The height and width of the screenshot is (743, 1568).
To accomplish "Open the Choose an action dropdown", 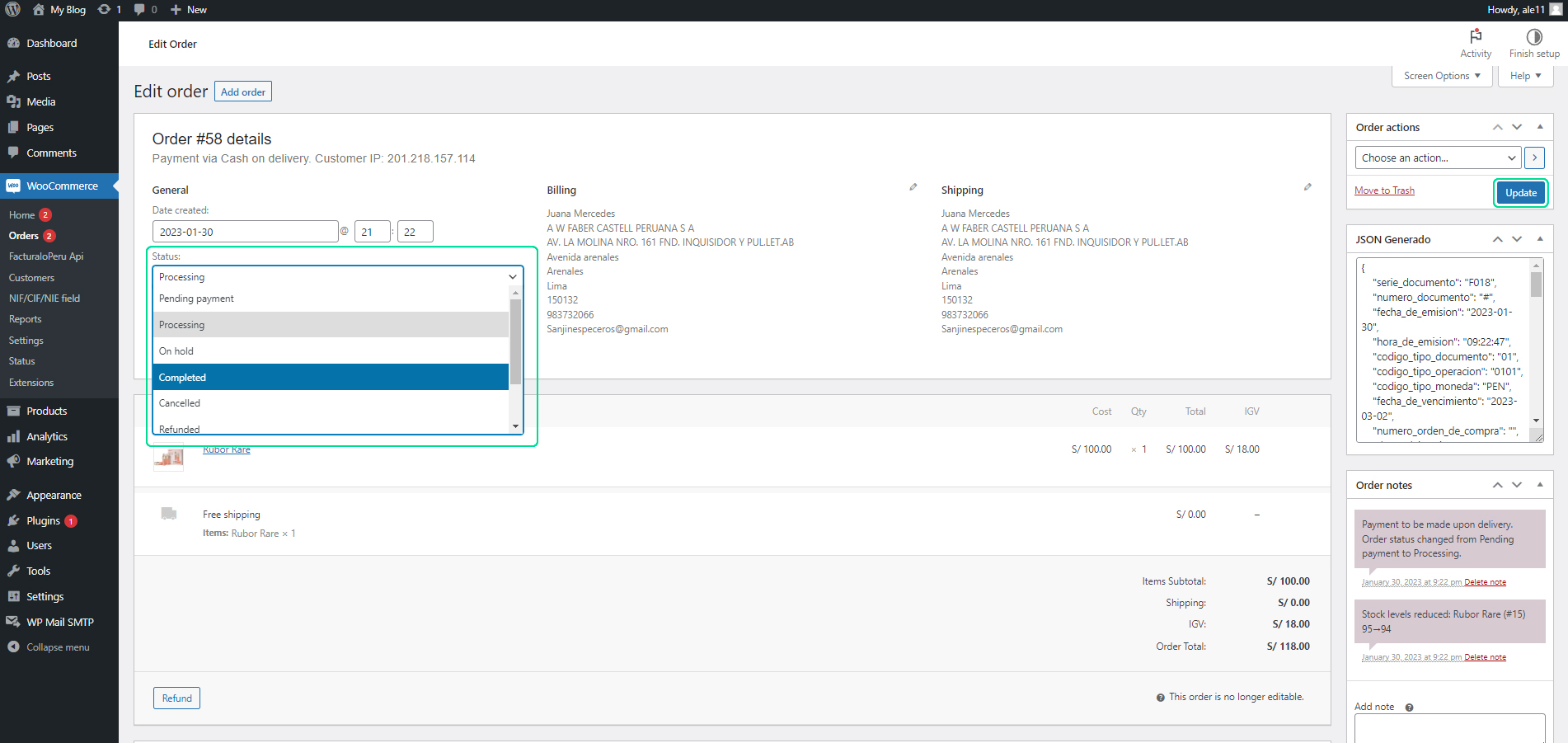I will [x=1438, y=158].
